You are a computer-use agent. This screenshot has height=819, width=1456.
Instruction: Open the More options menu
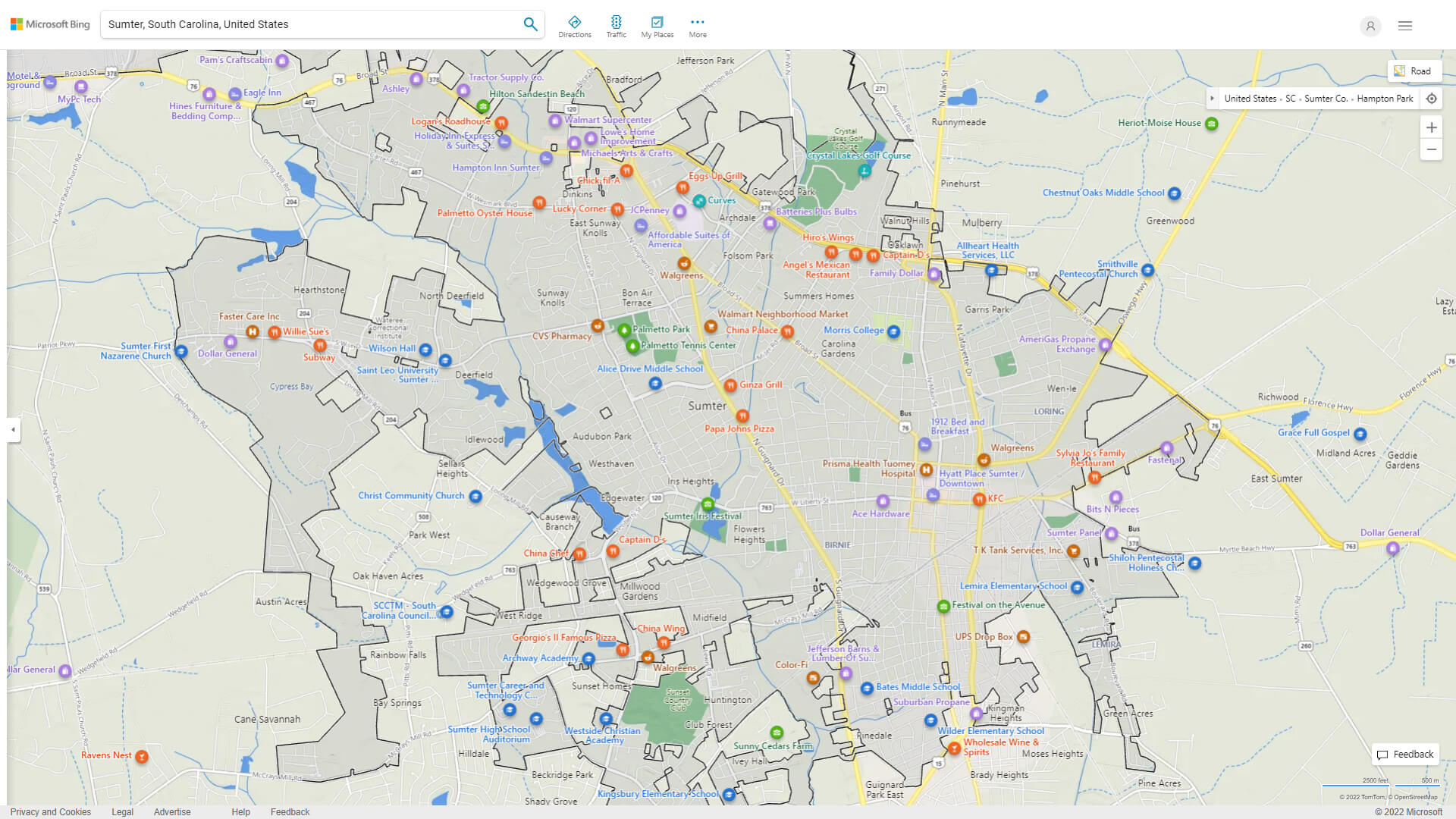point(697,27)
